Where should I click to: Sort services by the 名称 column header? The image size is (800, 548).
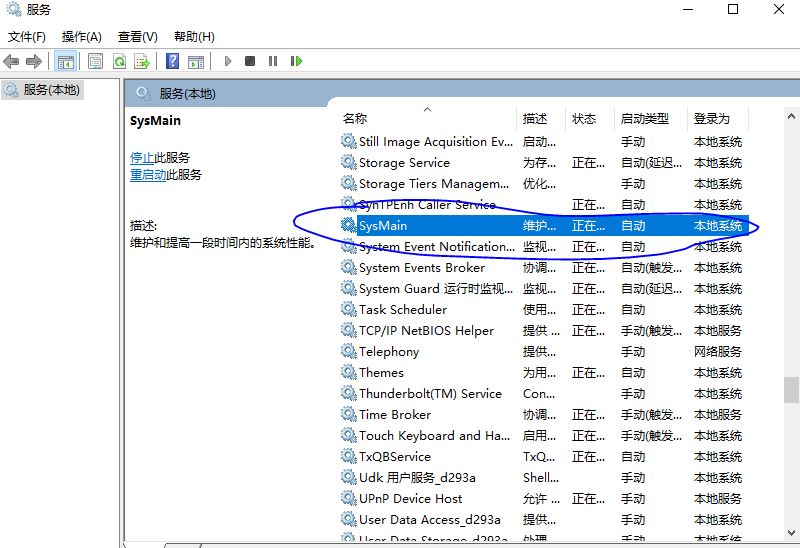click(x=355, y=118)
